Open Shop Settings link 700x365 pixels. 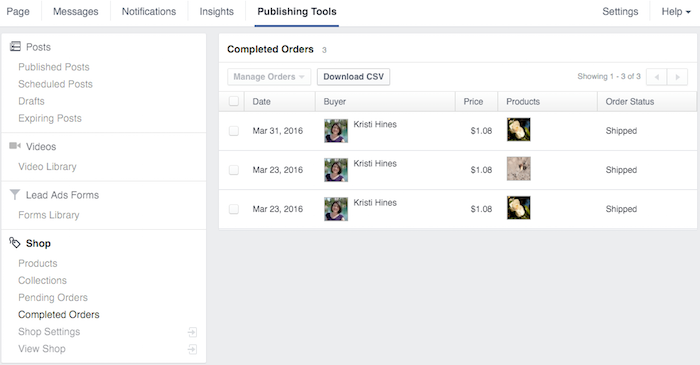49,332
